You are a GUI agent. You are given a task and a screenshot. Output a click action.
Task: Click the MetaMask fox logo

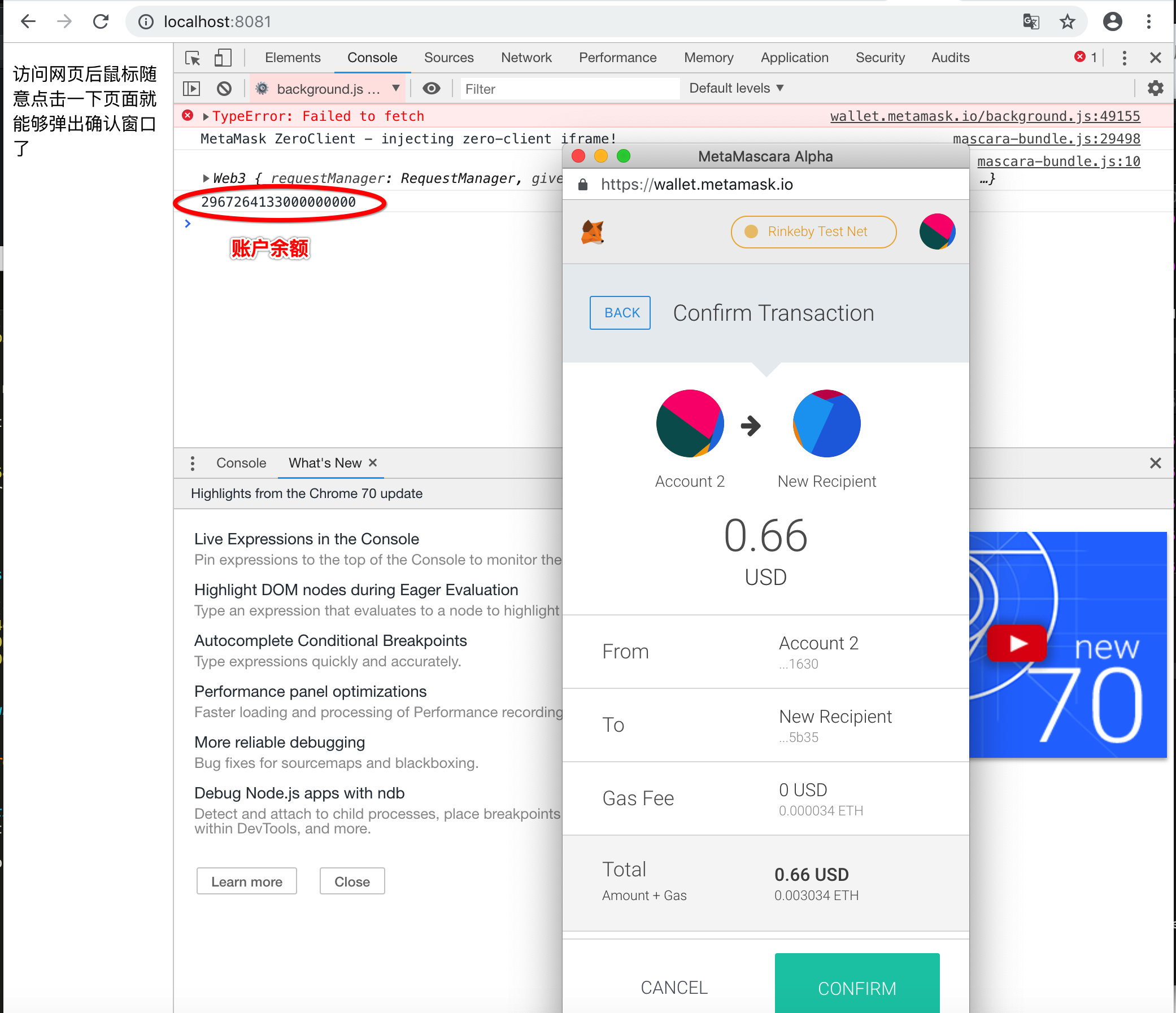[592, 232]
